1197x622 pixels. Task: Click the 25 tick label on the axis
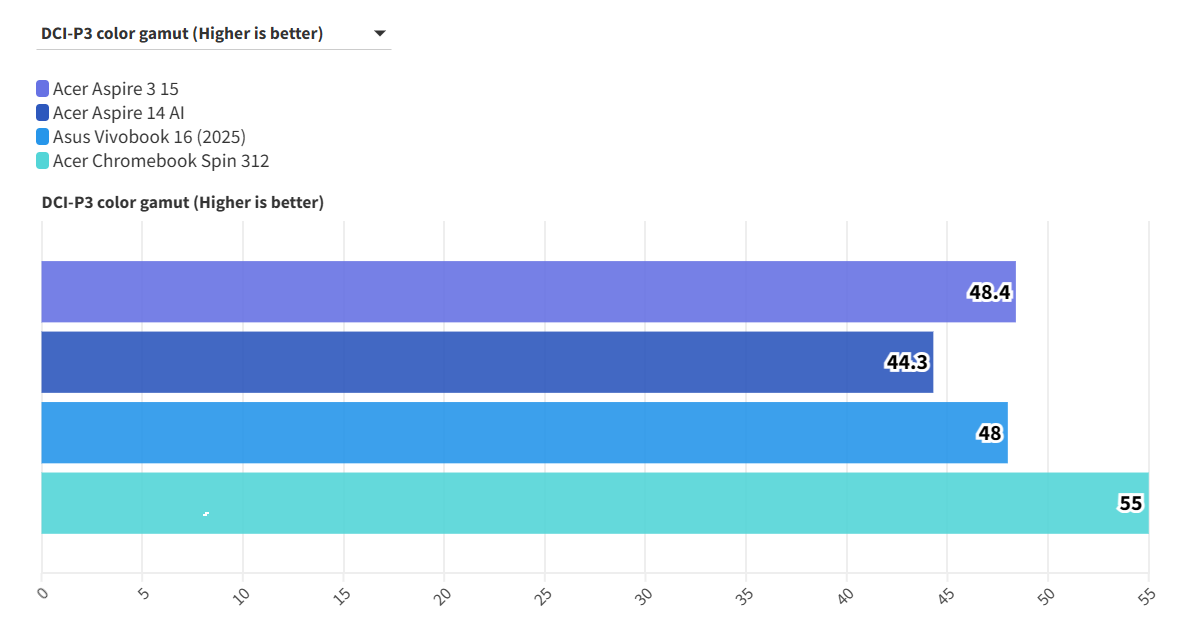pos(545,594)
